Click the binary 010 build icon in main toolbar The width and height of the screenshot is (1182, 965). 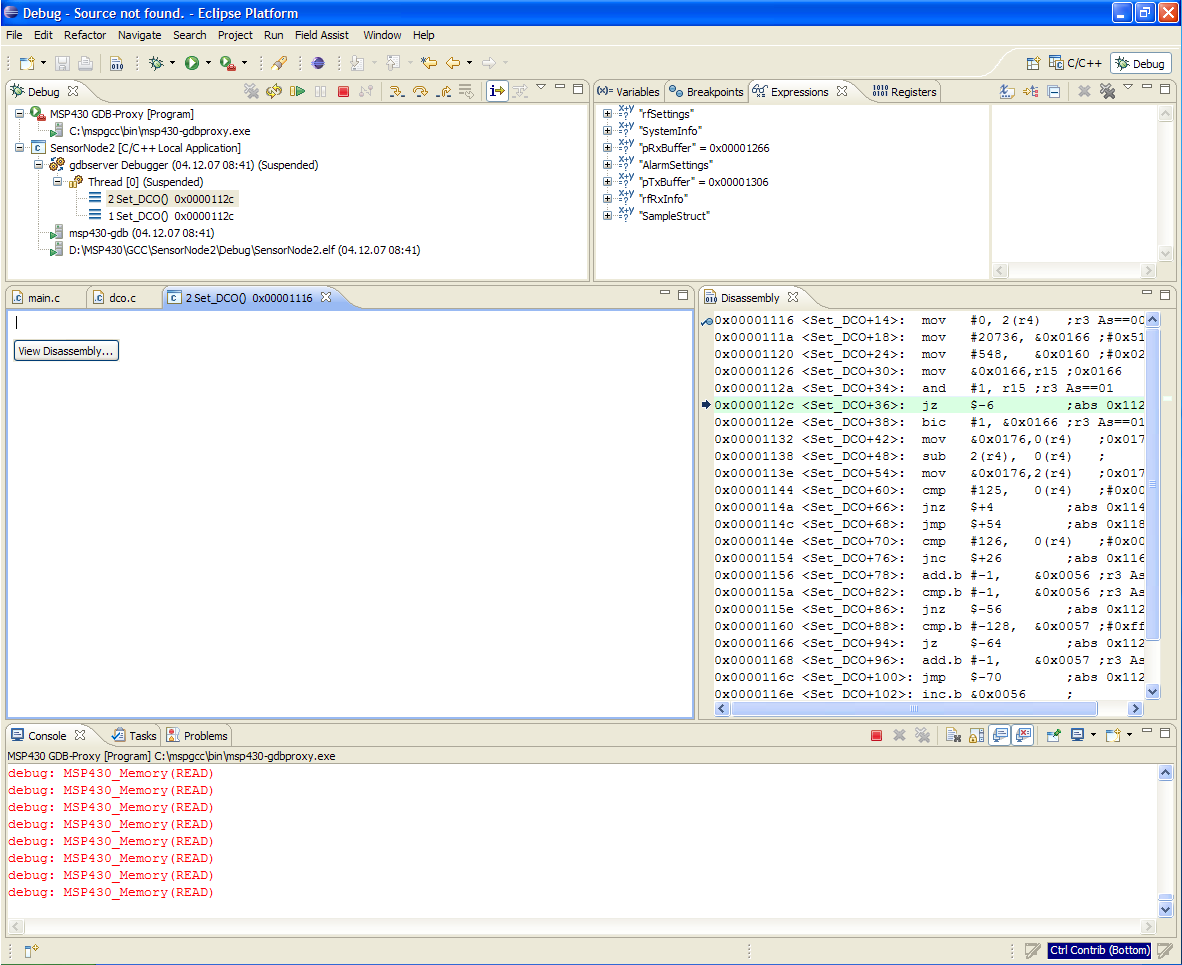click(116, 63)
